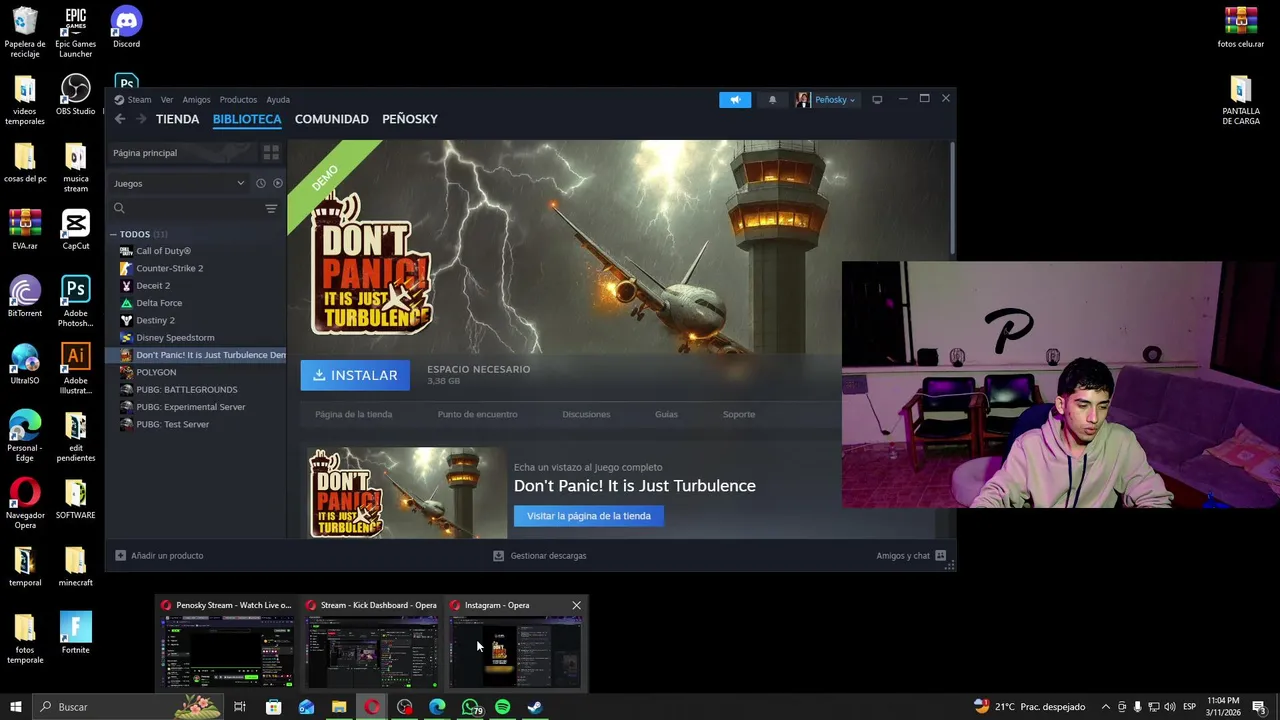The width and height of the screenshot is (1280, 720).
Task: Open the Productos menu
Action: [238, 100]
